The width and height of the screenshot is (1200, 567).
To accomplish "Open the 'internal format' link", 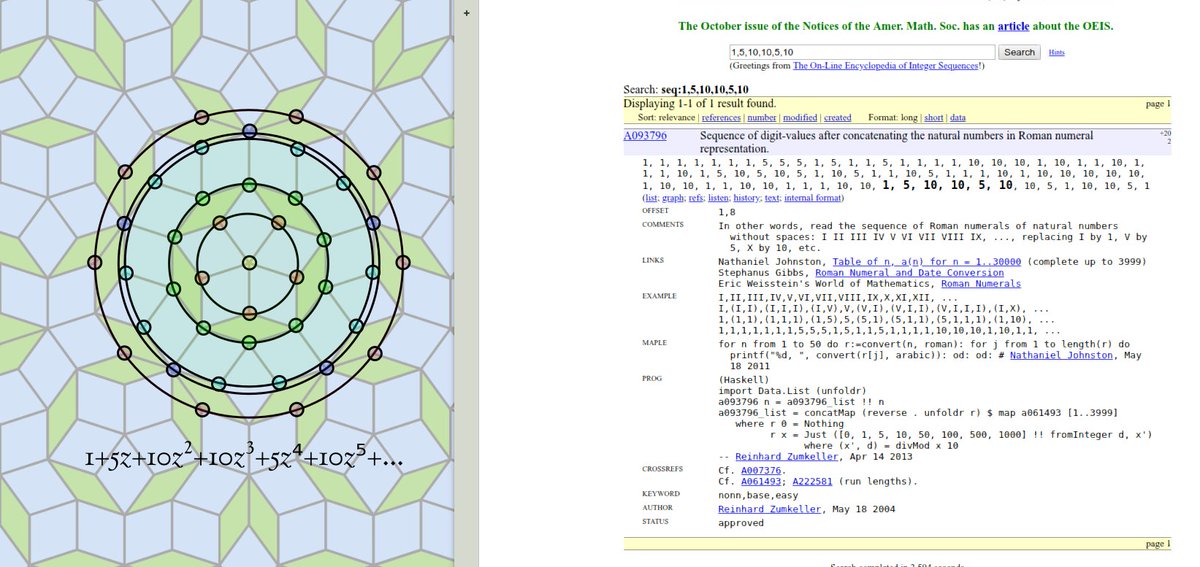I will [x=814, y=198].
